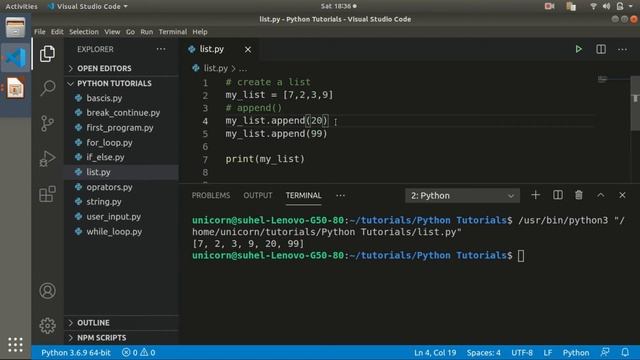Select the TERMINAL panel tab
The width and height of the screenshot is (640, 360).
tap(304, 196)
